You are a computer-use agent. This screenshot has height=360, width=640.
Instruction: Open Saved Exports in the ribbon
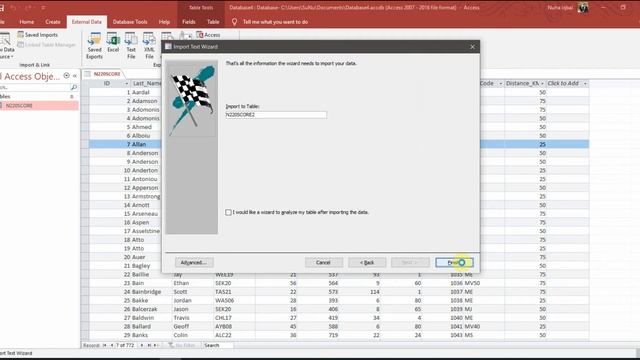[x=94, y=46]
